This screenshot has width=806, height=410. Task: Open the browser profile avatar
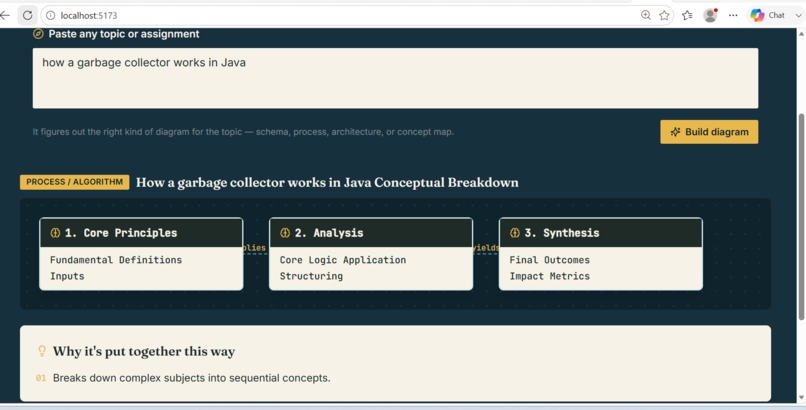pos(710,15)
